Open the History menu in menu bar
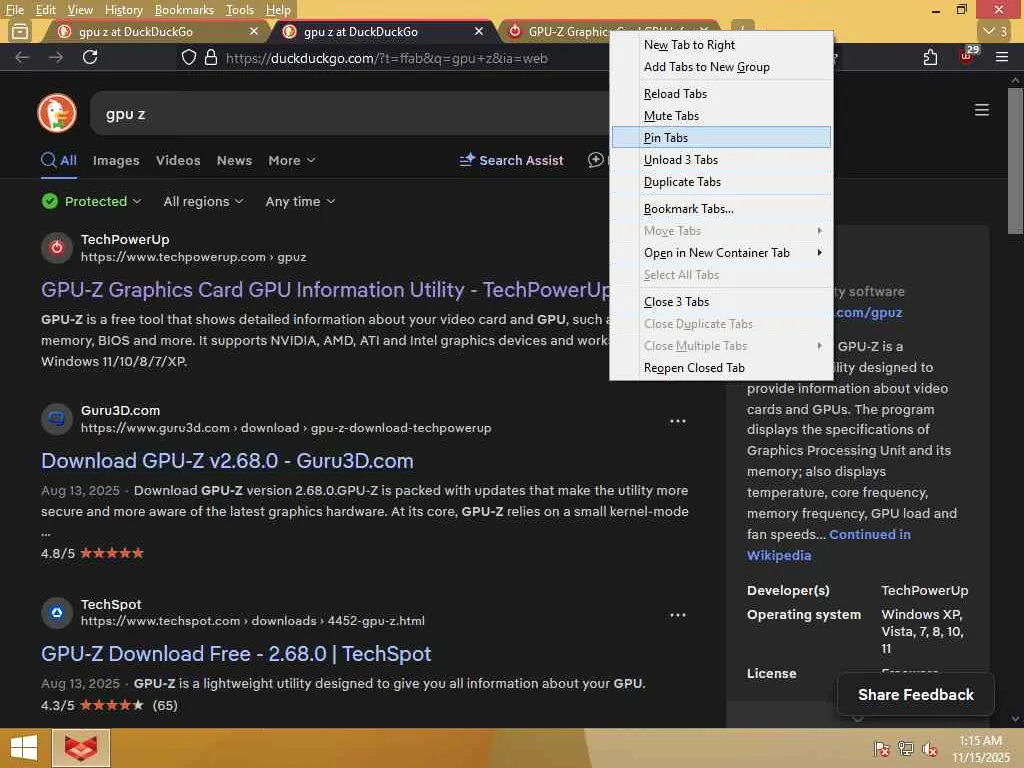This screenshot has height=768, width=1024. pyautogui.click(x=123, y=10)
